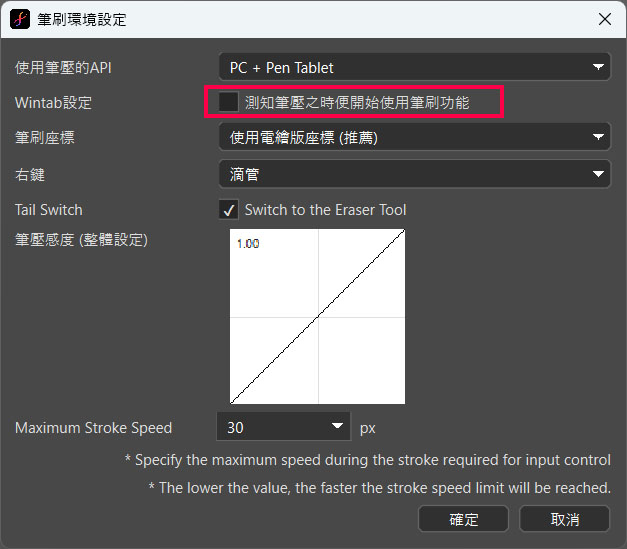
Task: Click the FireAlpaca app icon in title bar
Action: pyautogui.click(x=19, y=19)
